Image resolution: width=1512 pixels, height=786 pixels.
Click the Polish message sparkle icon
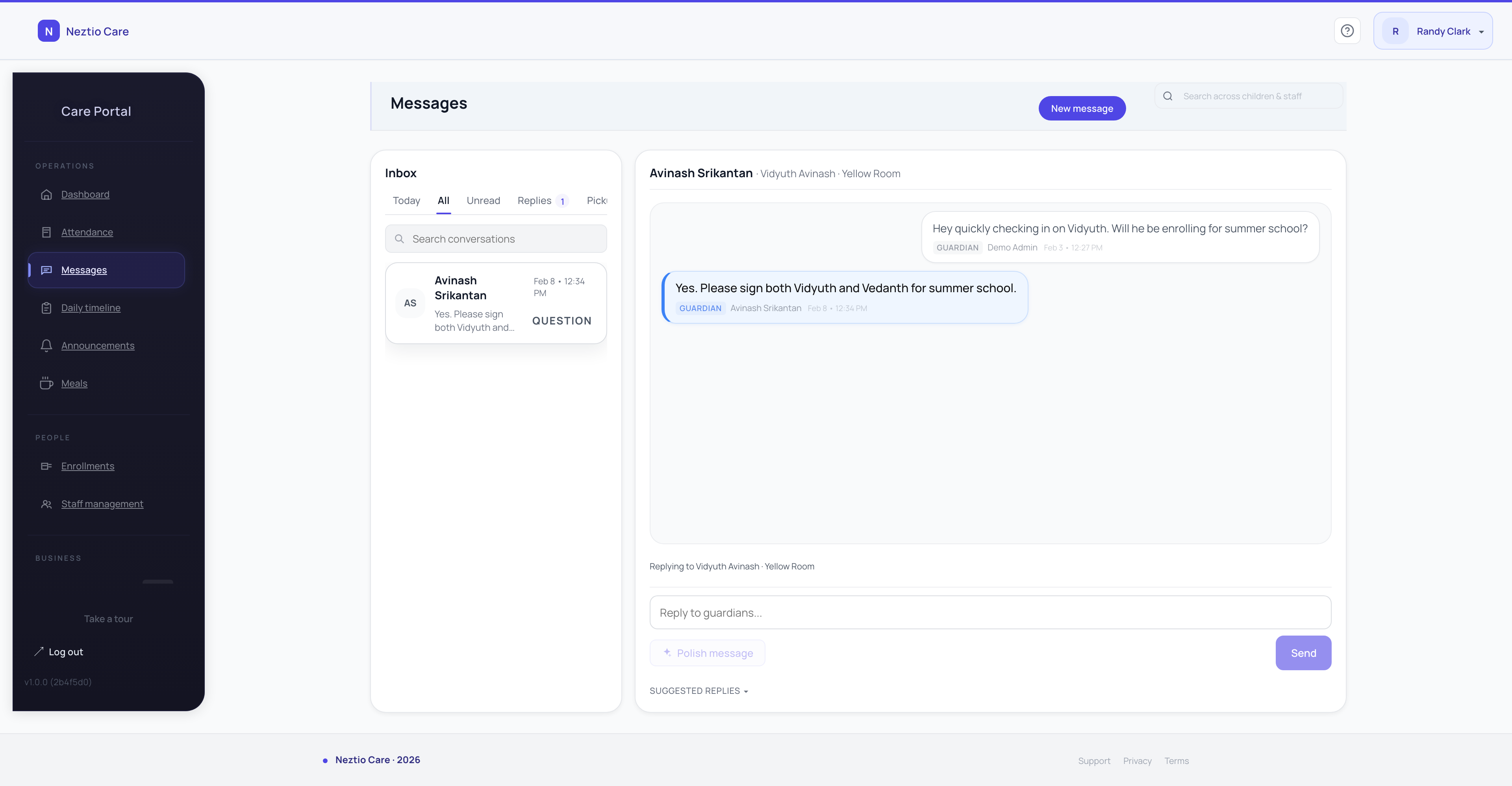pyautogui.click(x=667, y=652)
